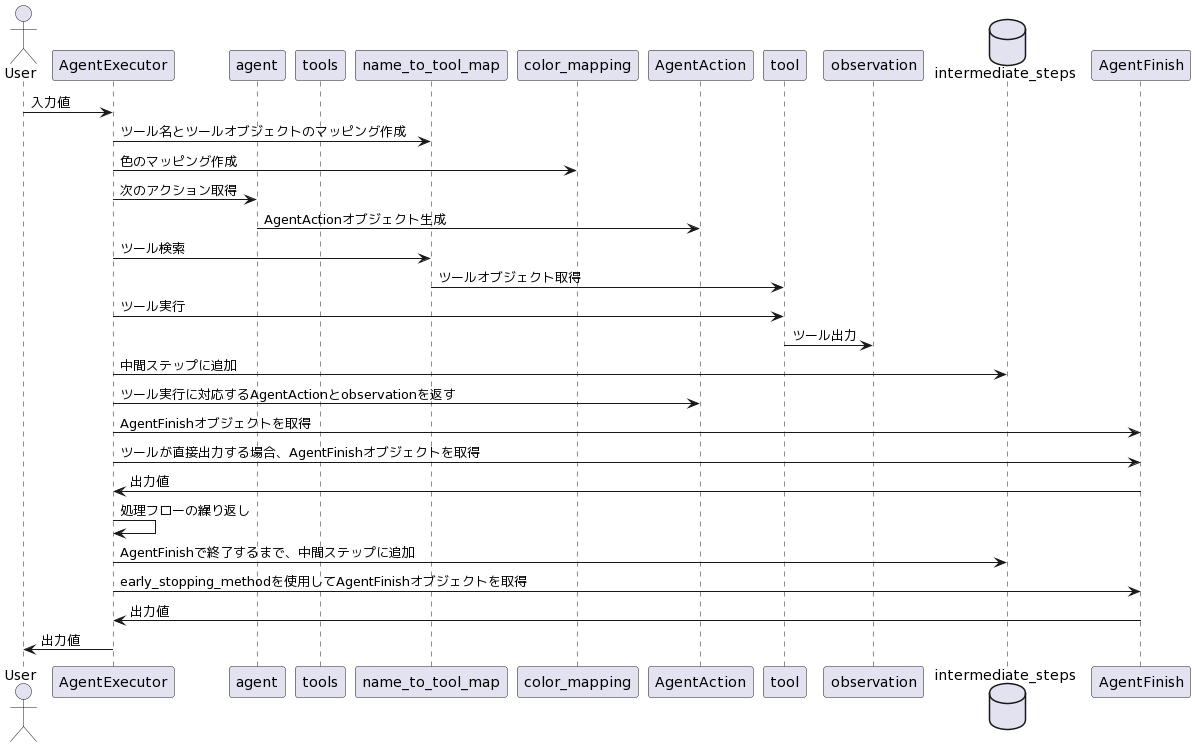Select the bottom name_to_tool_map participant box
This screenshot has width=1195, height=747.
(431, 682)
